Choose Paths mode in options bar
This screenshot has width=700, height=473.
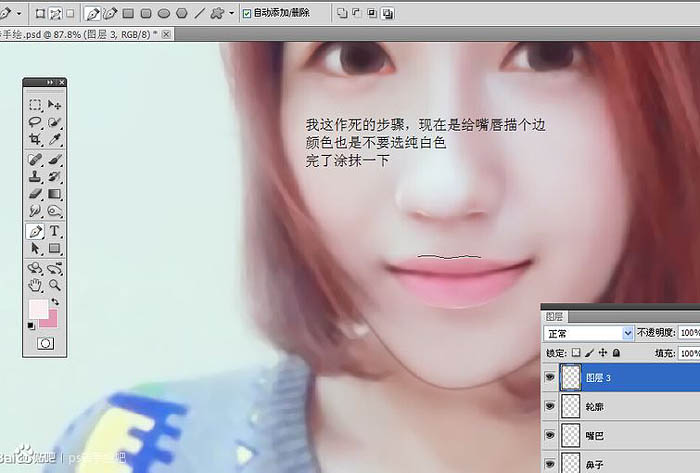coord(55,14)
